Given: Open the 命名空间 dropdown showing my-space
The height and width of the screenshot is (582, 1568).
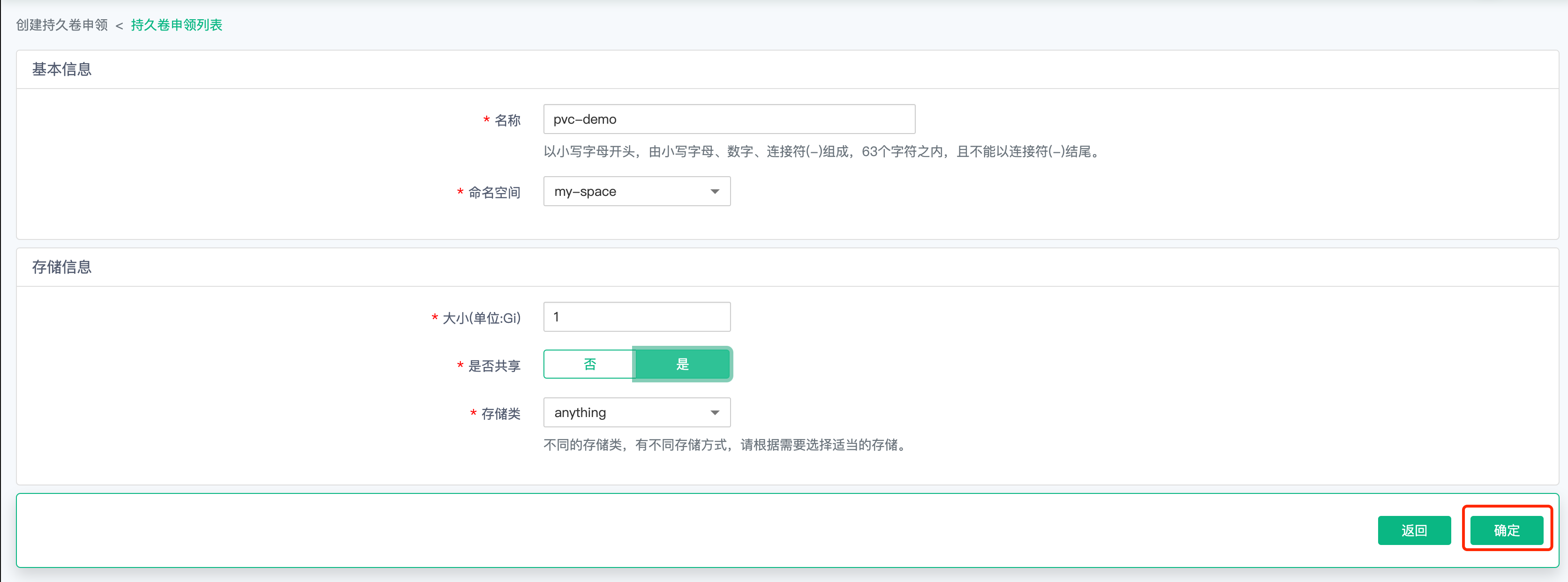Looking at the screenshot, I should 637,192.
